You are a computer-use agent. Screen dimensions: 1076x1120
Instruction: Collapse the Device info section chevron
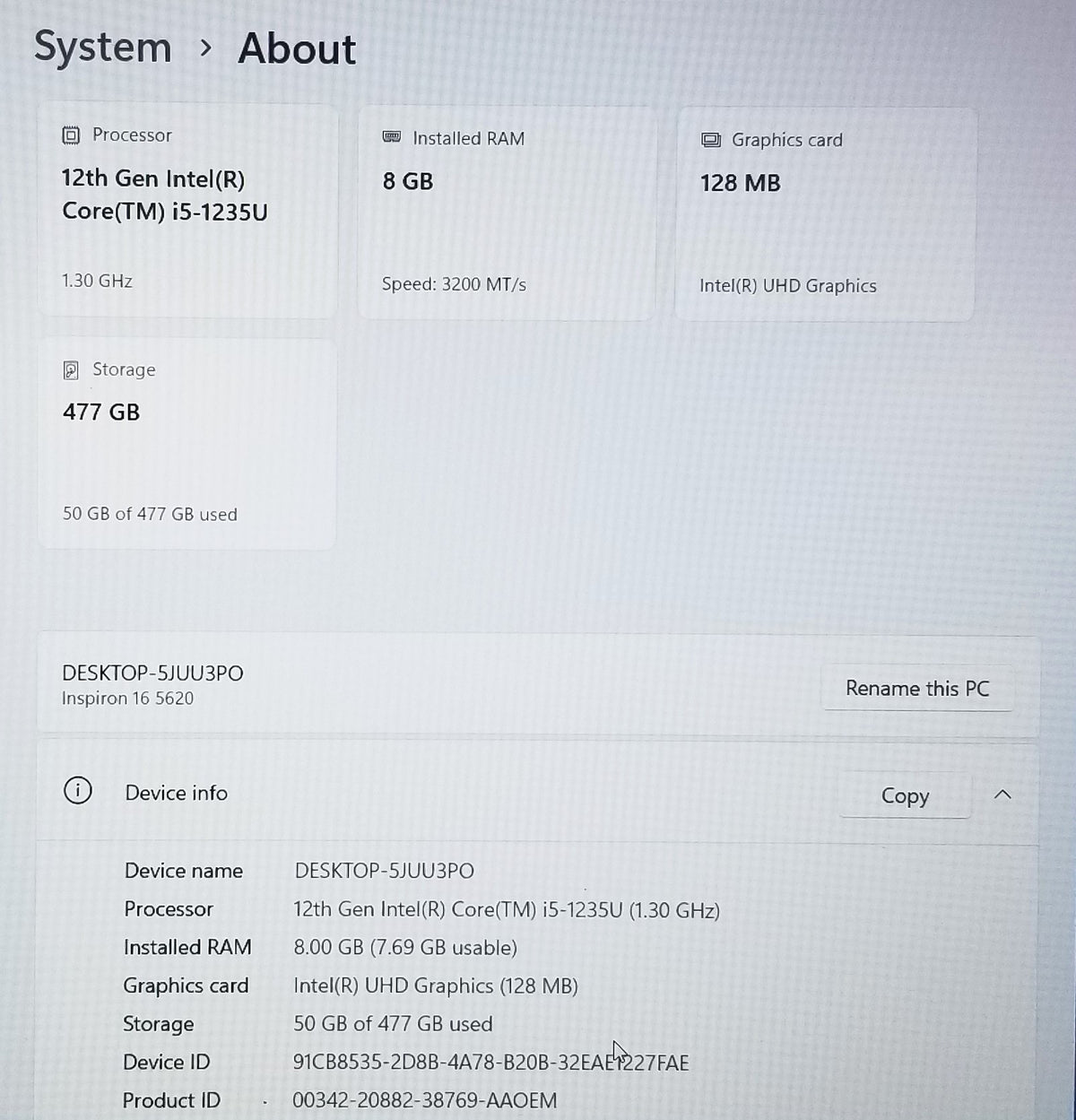pyautogui.click(x=1002, y=794)
